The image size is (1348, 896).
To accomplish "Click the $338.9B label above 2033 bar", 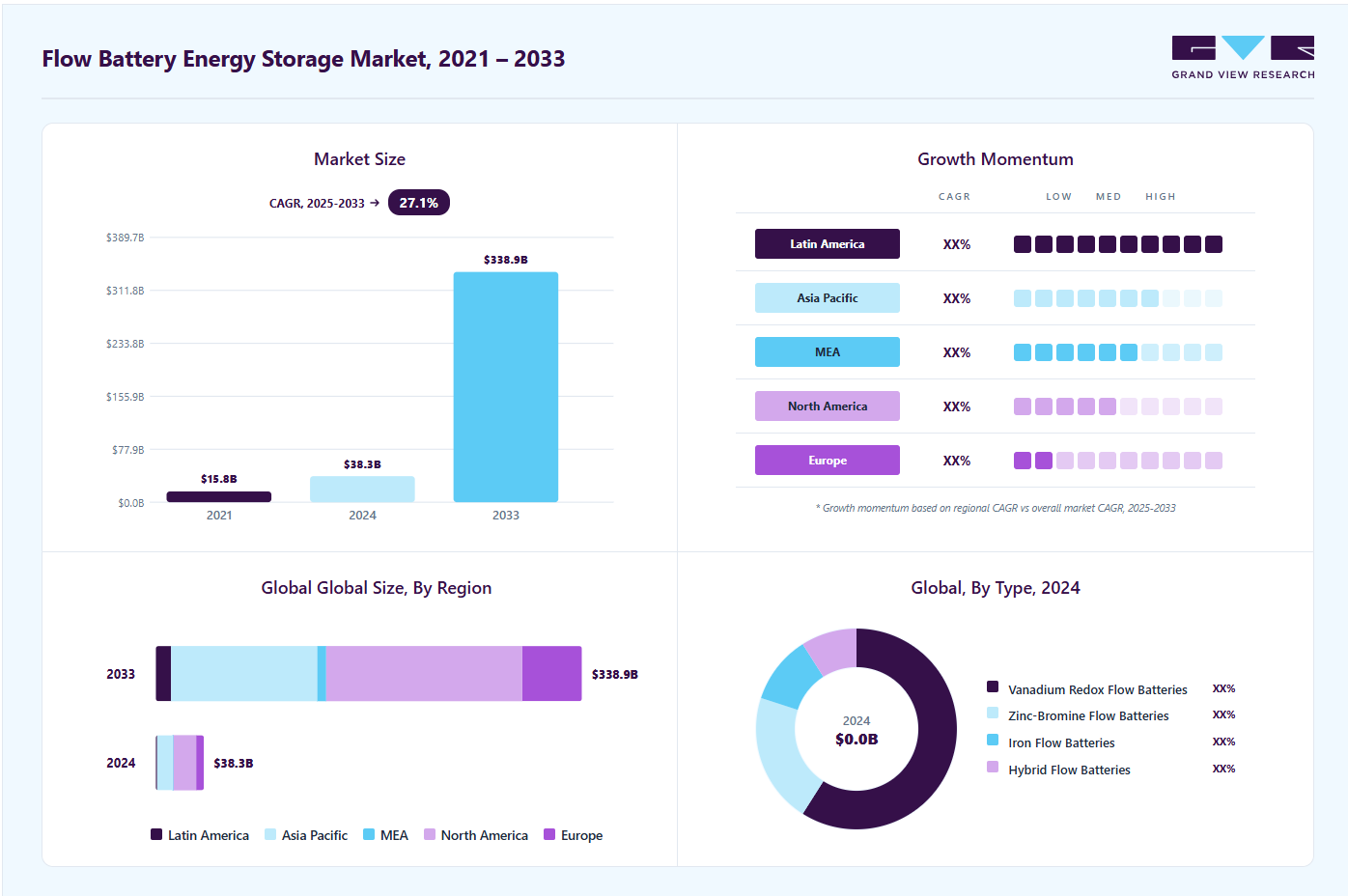I will (506, 260).
